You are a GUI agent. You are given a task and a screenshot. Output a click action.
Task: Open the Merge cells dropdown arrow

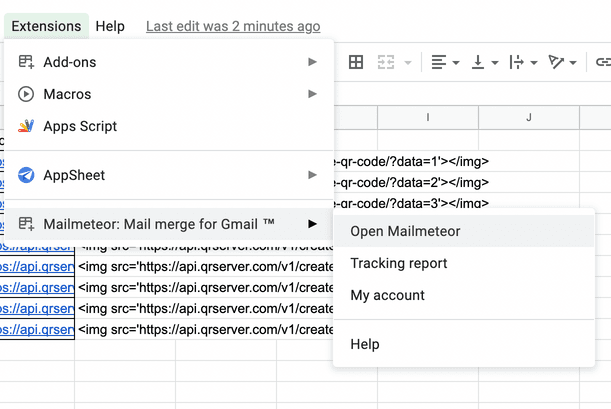click(408, 62)
